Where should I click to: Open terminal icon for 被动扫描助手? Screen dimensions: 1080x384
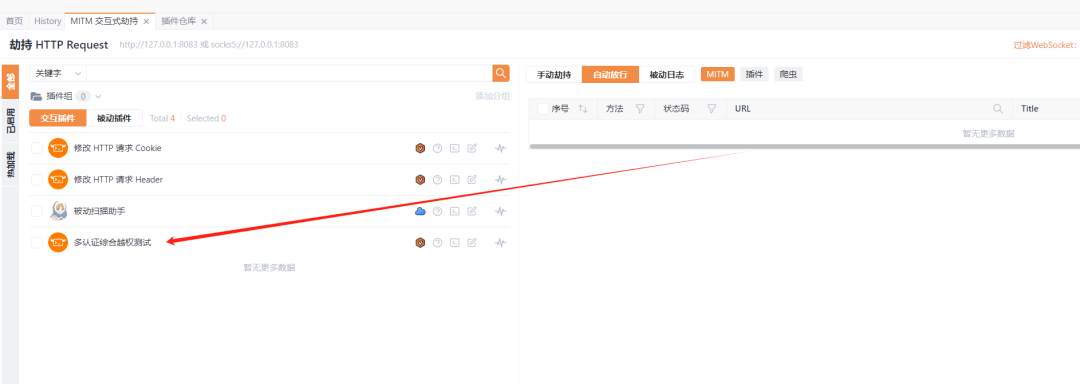click(x=454, y=211)
